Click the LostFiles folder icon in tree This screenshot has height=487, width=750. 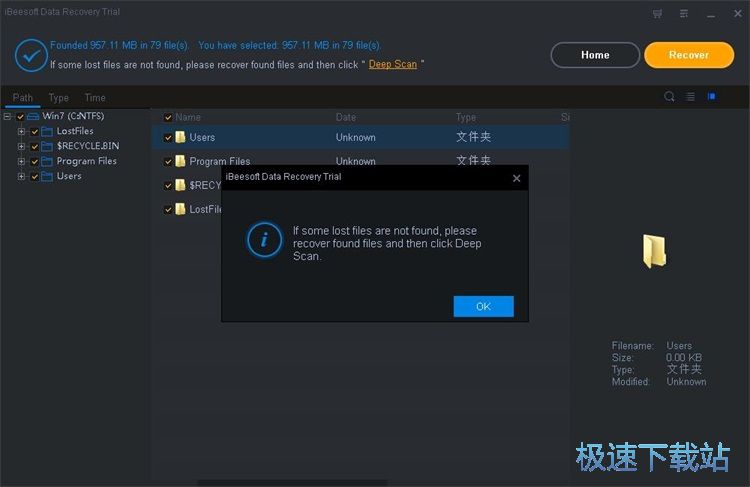(47, 131)
